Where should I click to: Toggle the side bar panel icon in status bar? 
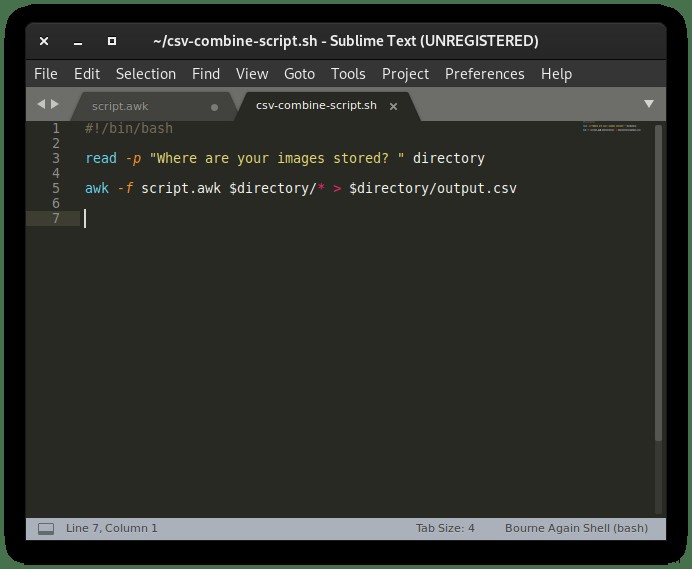click(46, 528)
